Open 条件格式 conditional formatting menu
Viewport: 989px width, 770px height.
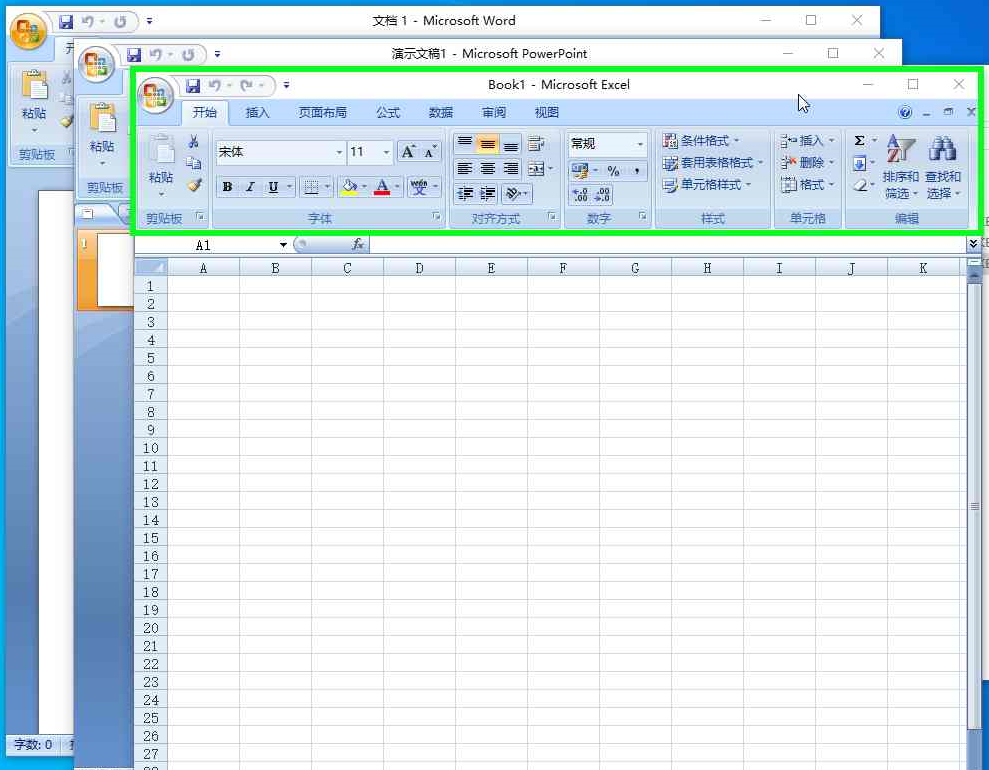[700, 141]
